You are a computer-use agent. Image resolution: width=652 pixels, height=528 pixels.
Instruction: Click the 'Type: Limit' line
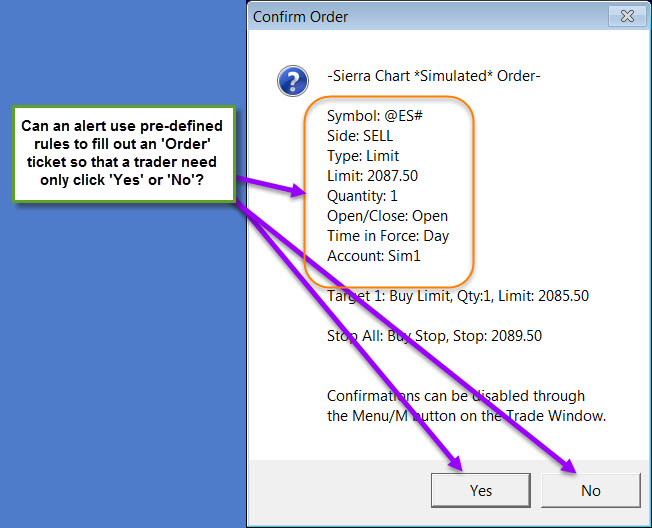pos(363,156)
